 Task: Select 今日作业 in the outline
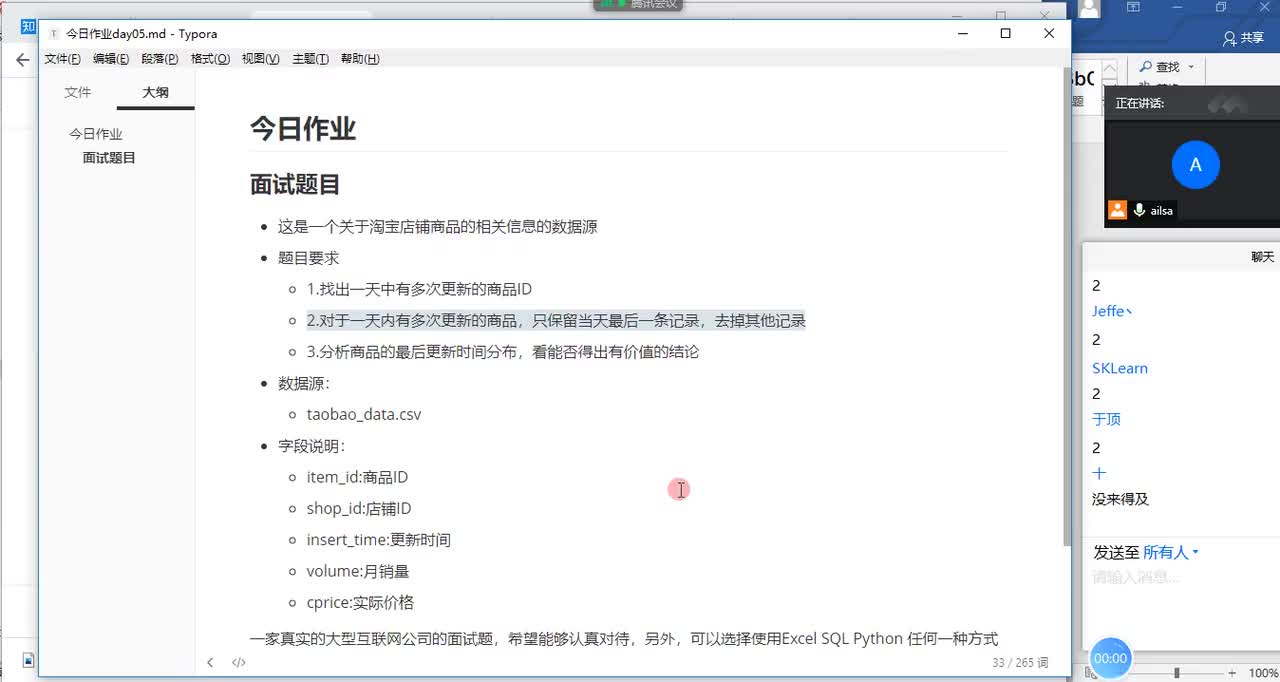pos(96,134)
